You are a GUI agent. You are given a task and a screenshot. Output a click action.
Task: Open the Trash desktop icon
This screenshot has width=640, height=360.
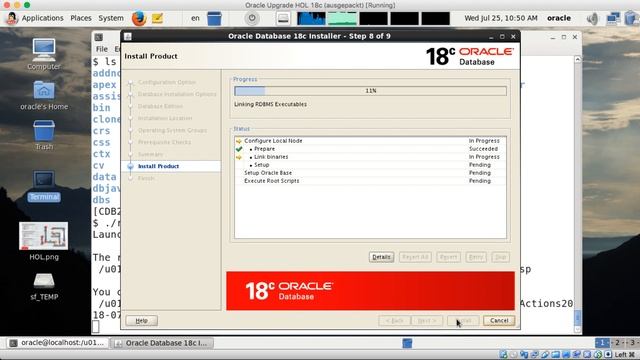pos(44,135)
